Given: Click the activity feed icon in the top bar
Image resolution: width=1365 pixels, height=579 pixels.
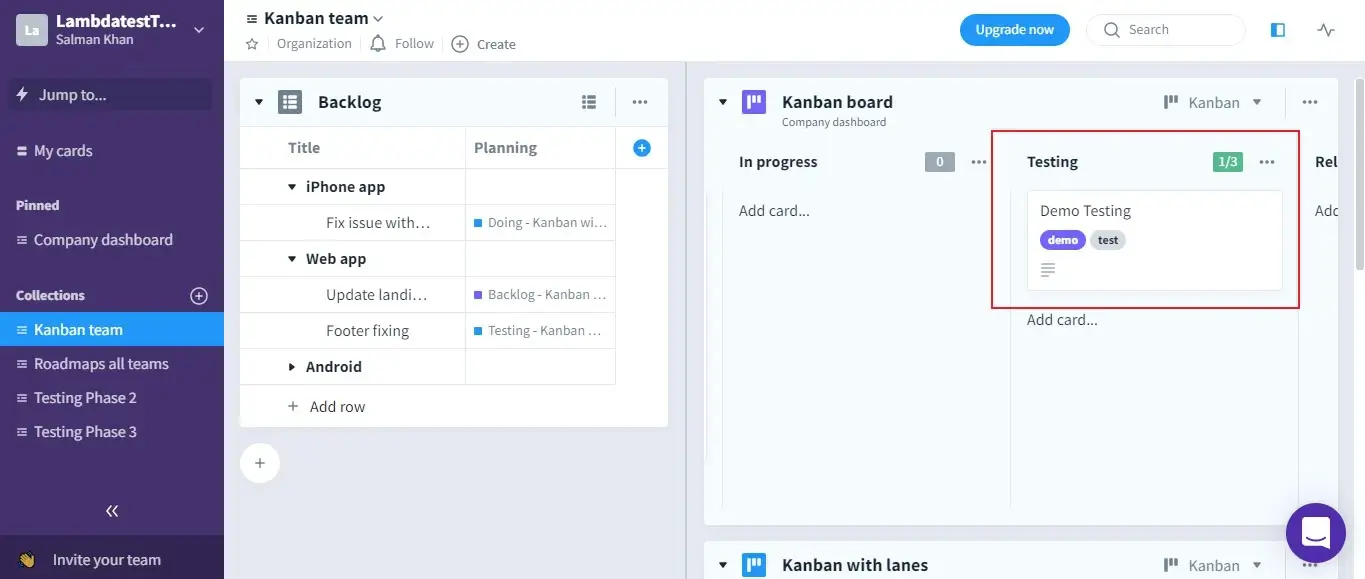Looking at the screenshot, I should 1325,30.
